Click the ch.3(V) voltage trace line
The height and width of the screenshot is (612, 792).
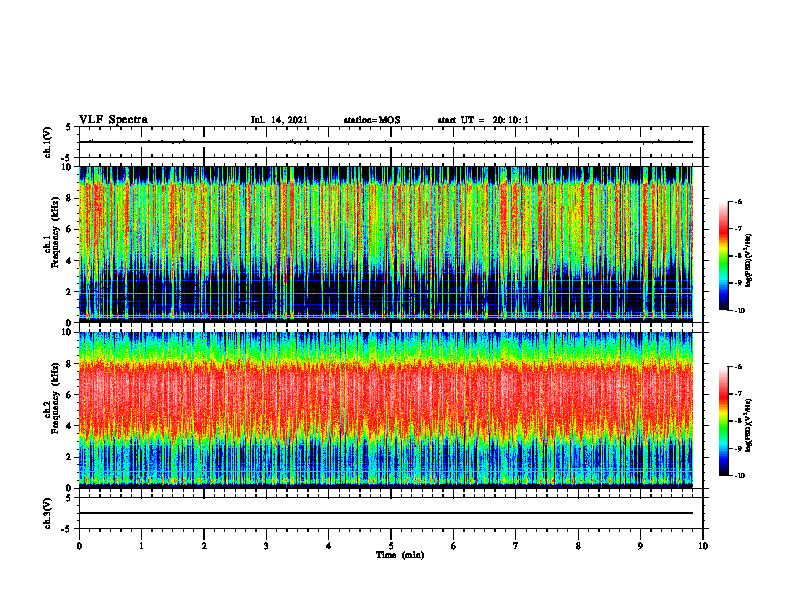(x=386, y=513)
